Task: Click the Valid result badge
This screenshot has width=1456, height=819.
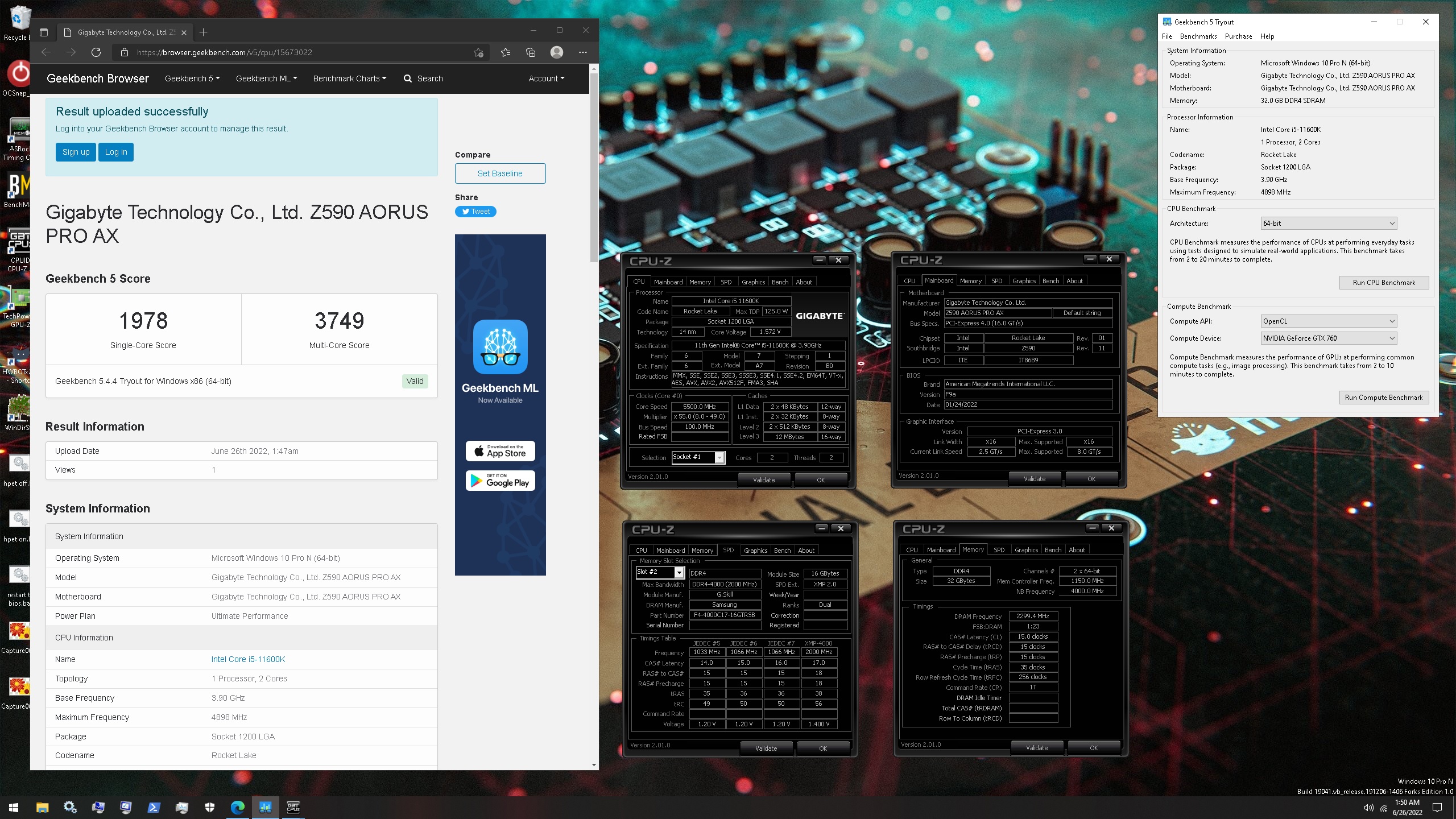Action: [x=415, y=381]
